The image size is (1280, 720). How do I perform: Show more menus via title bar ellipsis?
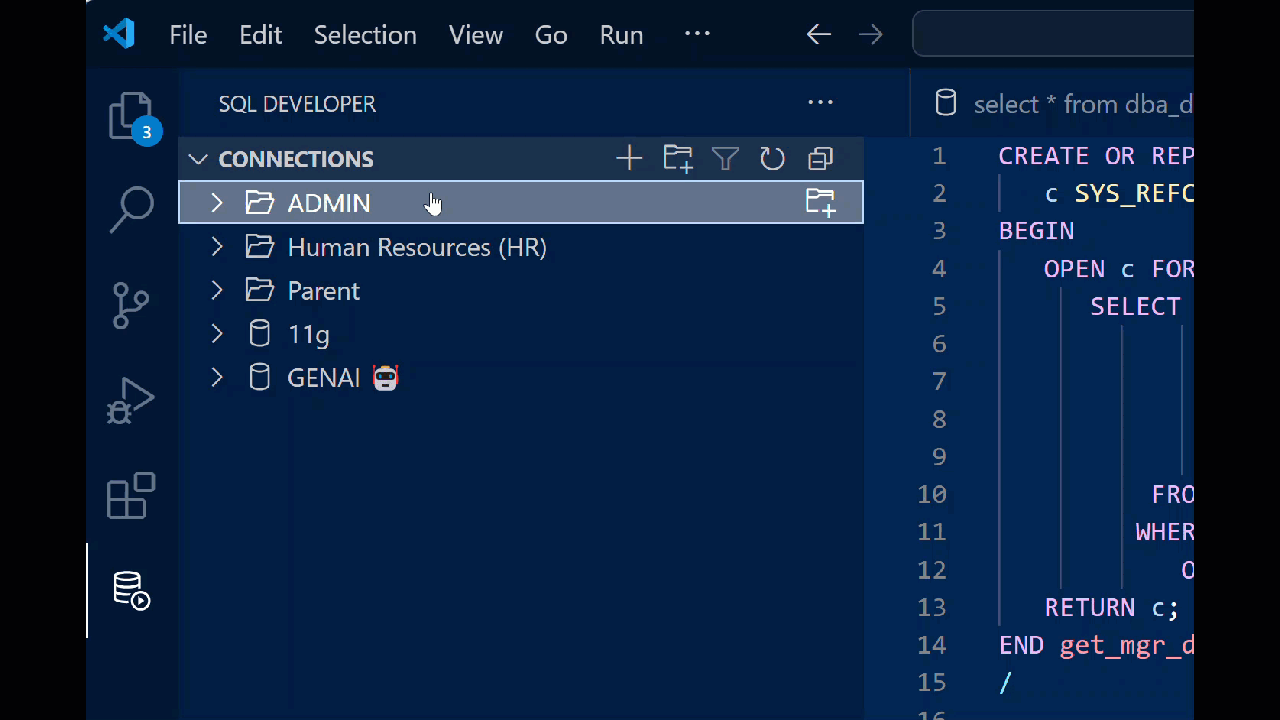697,33
